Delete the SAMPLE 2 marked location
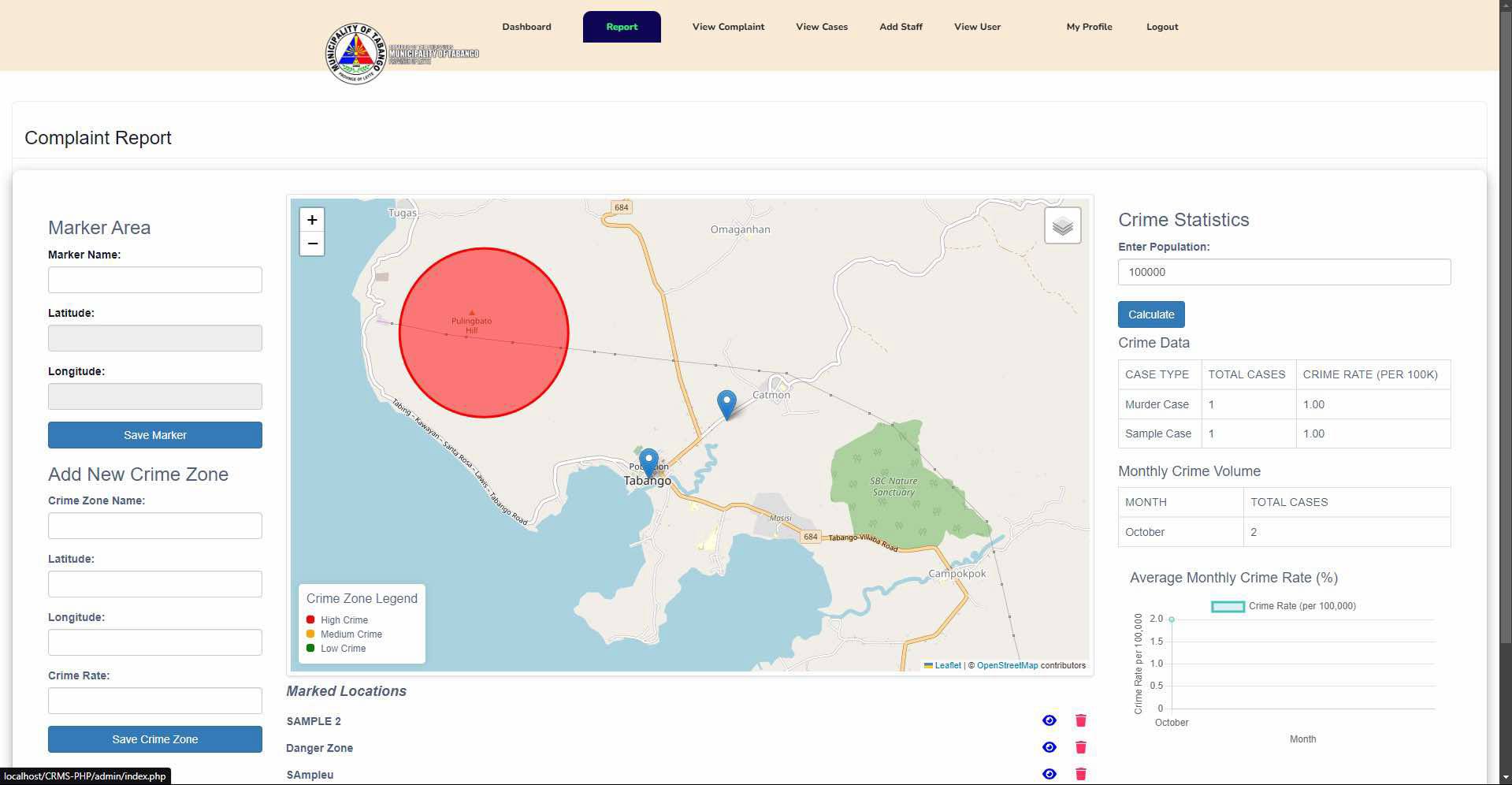 pyautogui.click(x=1080, y=720)
